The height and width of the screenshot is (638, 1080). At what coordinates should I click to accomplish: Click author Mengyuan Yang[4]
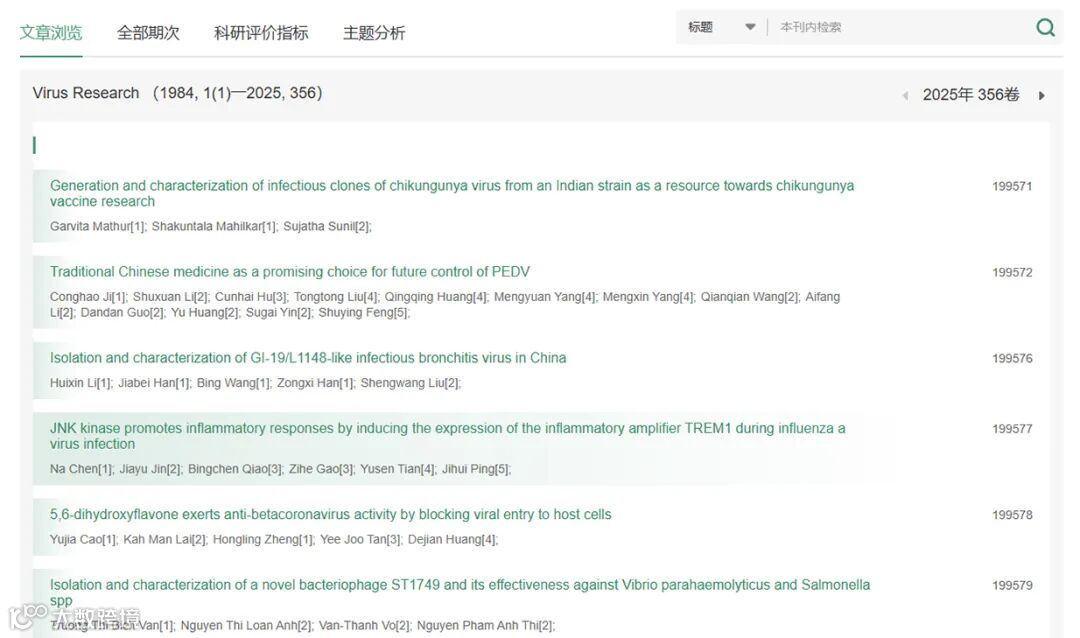[x=545, y=297]
